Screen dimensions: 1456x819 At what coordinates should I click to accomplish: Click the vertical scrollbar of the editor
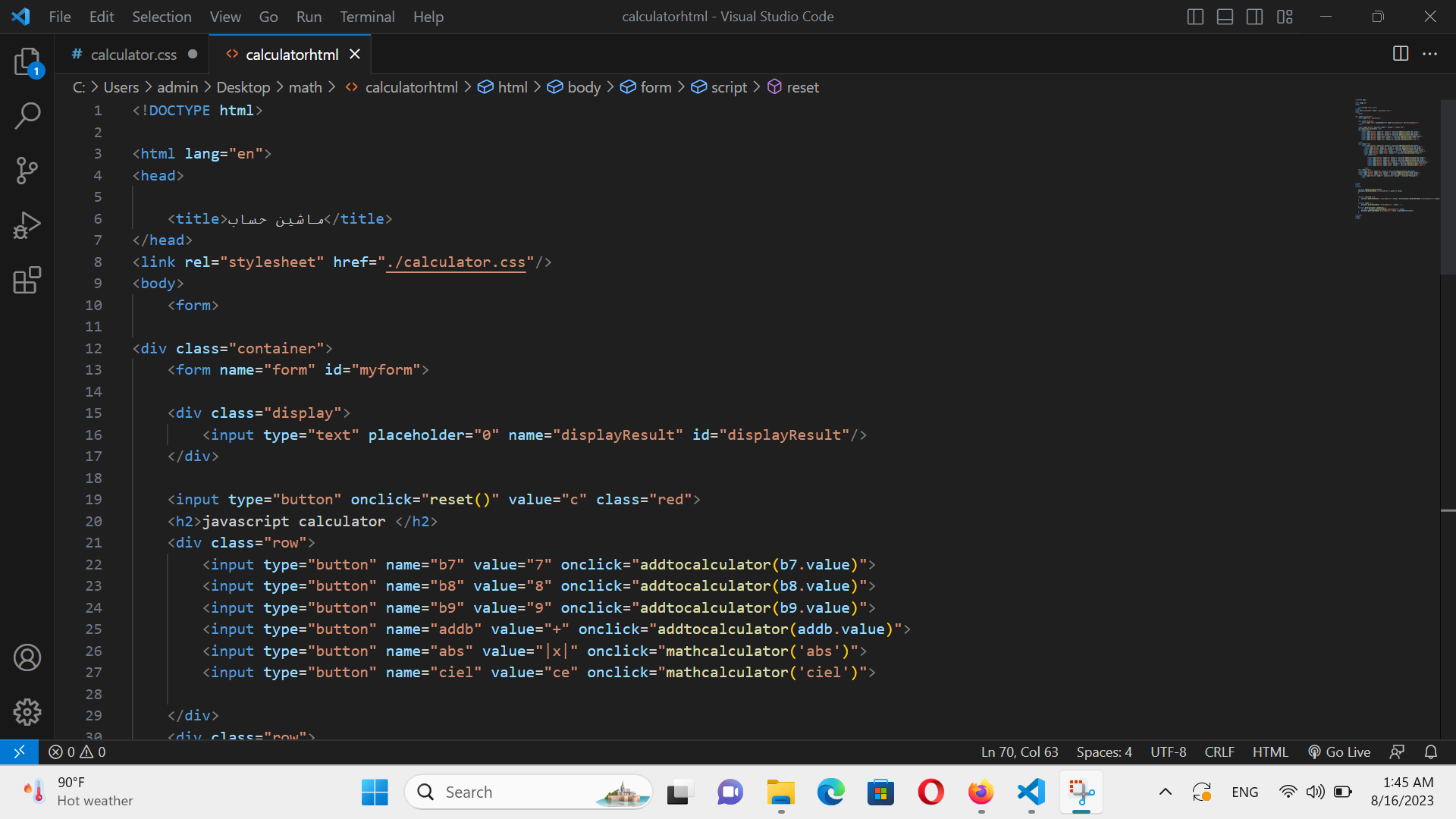pyautogui.click(x=1448, y=186)
